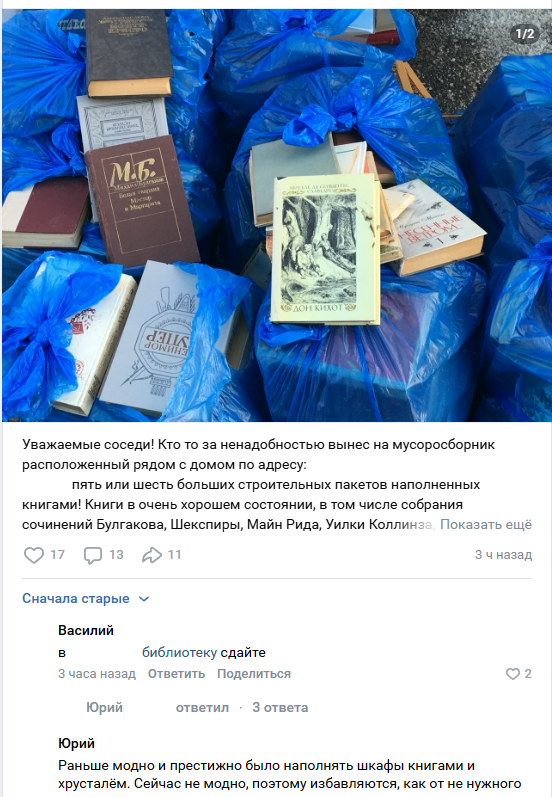
Task: Open the библиотеку link in comment
Action: (179, 652)
